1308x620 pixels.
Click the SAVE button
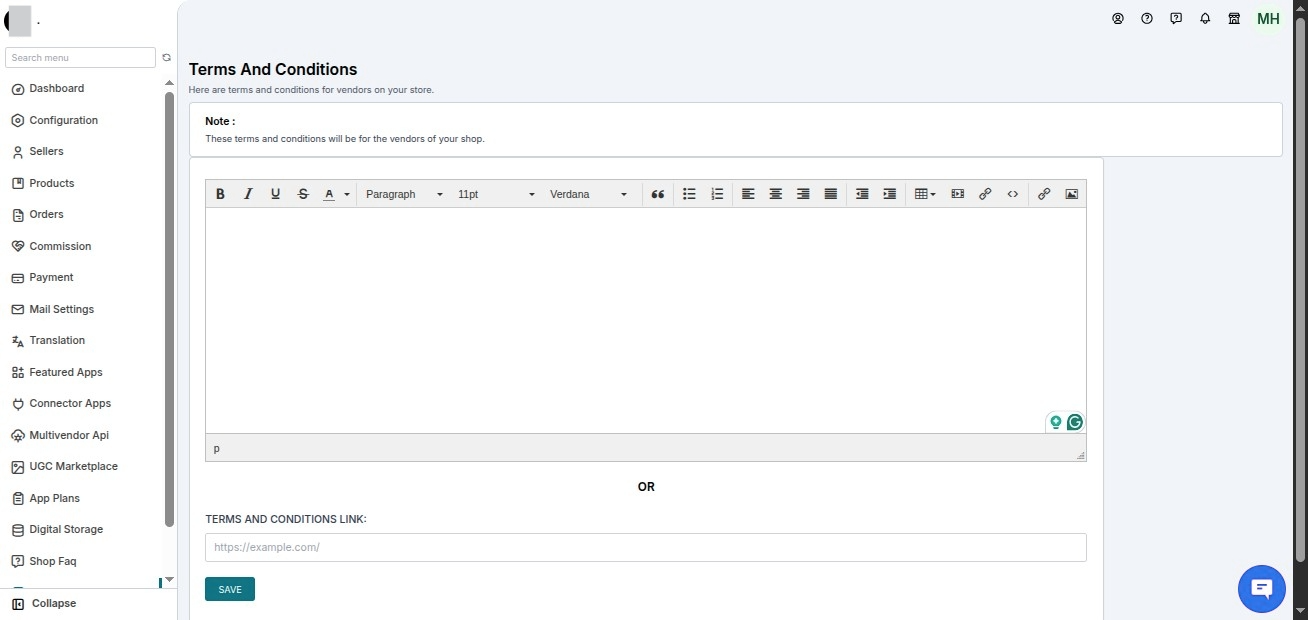(230, 589)
